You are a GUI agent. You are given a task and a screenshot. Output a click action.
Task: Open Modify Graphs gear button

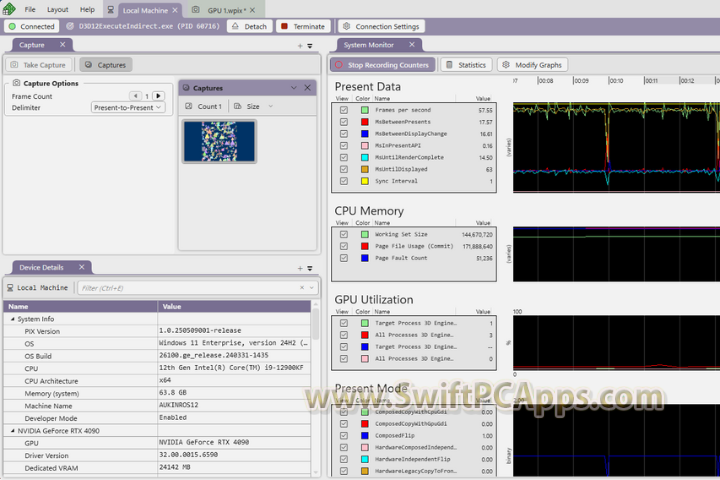532,65
